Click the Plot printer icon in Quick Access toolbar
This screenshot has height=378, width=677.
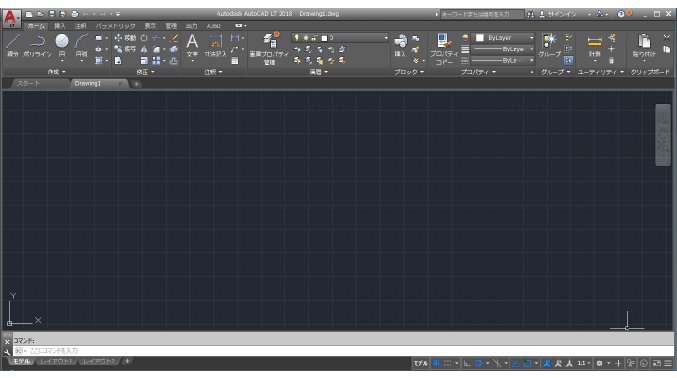(74, 14)
